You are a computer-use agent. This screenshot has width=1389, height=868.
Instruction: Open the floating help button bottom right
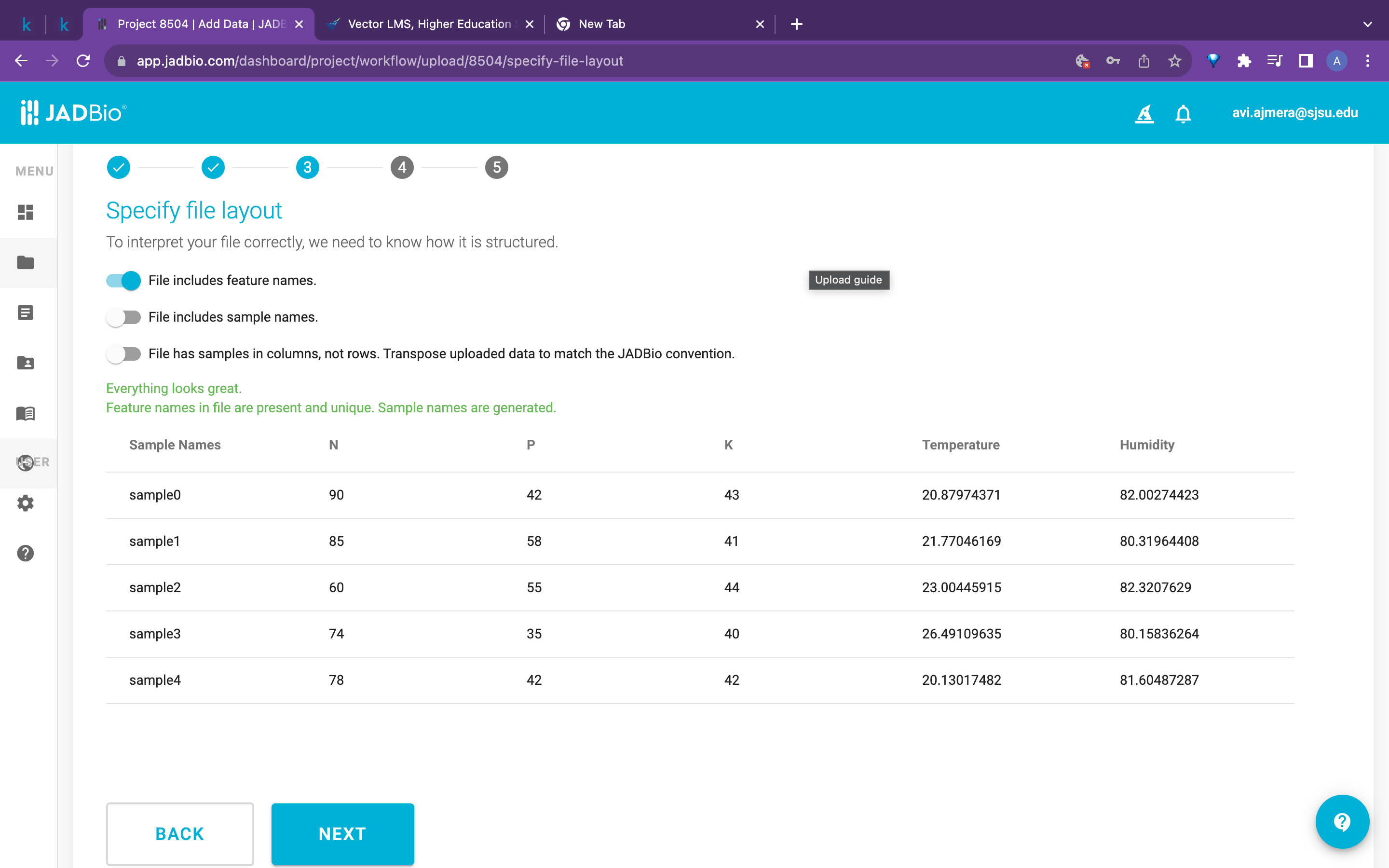click(1343, 822)
